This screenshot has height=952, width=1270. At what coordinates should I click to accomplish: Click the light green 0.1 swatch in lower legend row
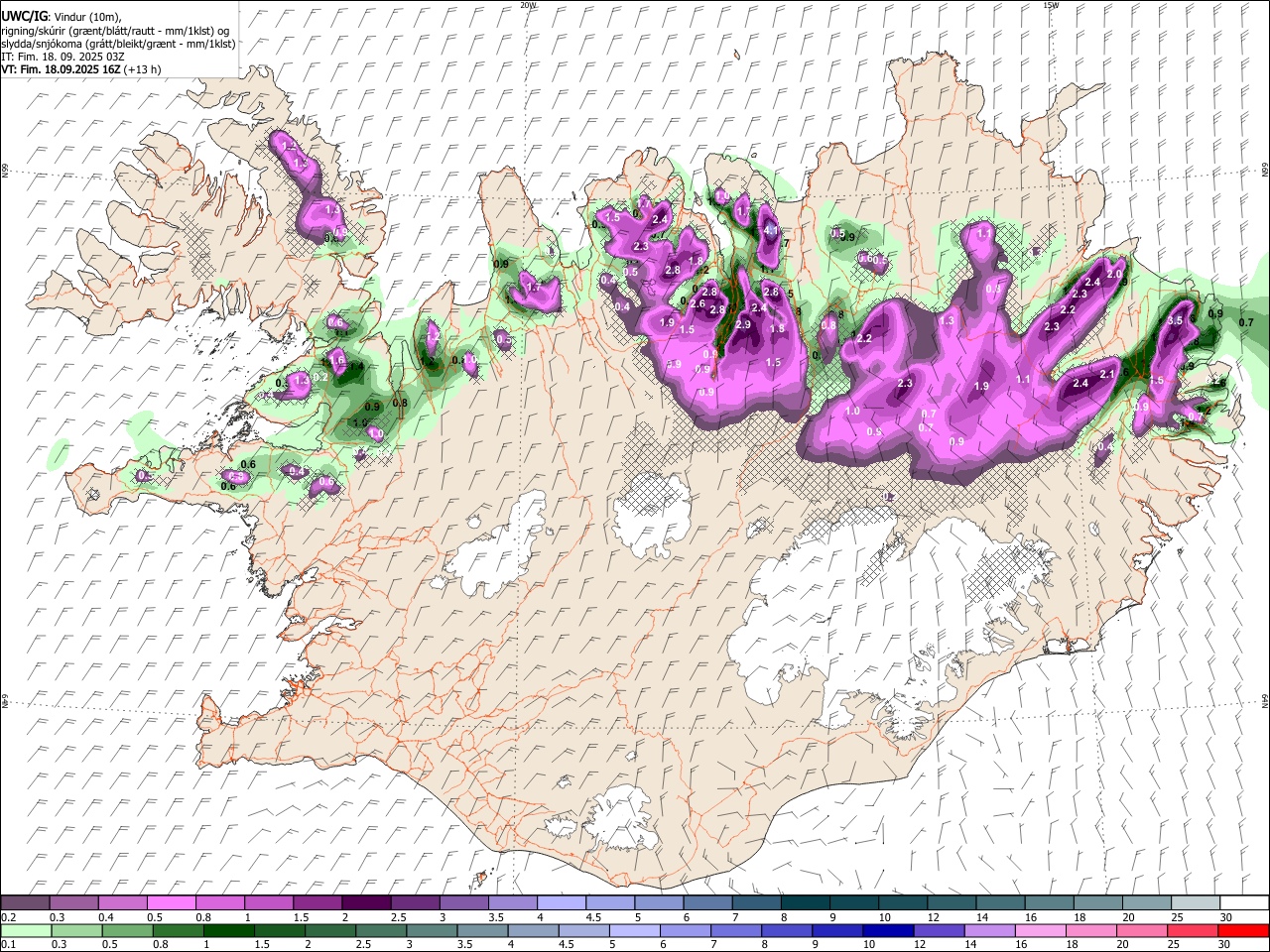[25, 931]
